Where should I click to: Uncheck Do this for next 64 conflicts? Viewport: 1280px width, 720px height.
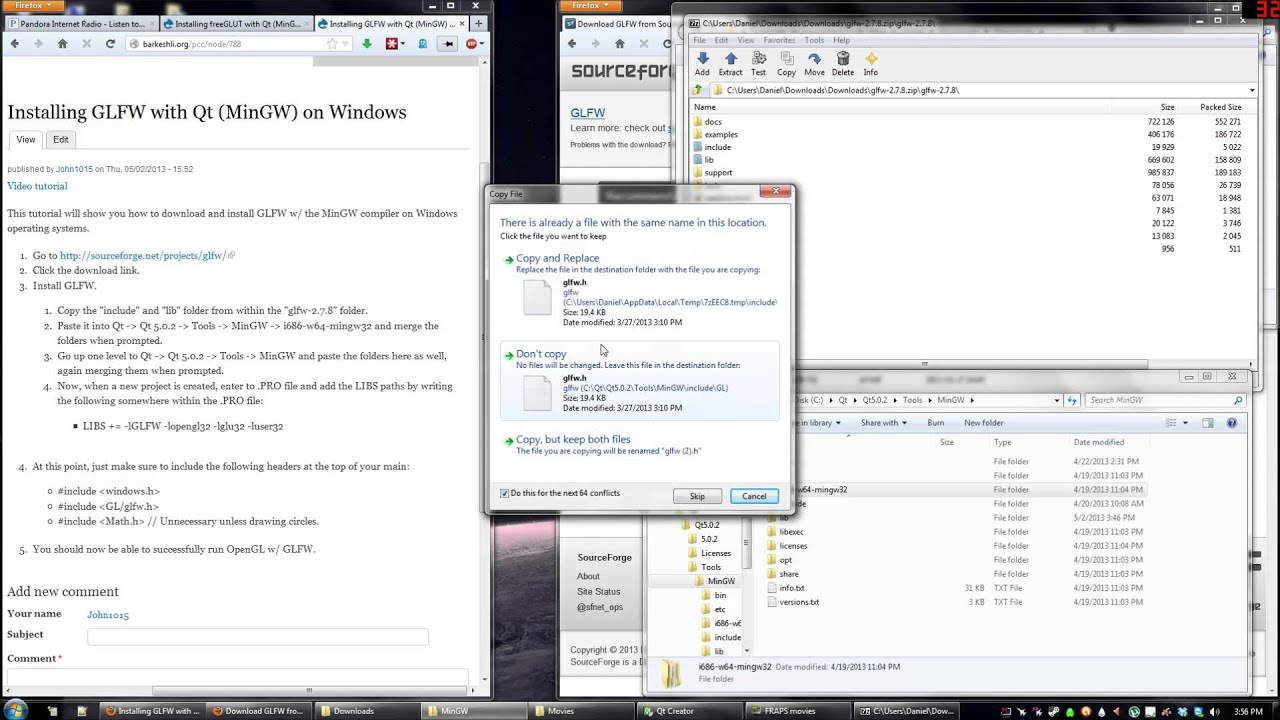tap(505, 493)
